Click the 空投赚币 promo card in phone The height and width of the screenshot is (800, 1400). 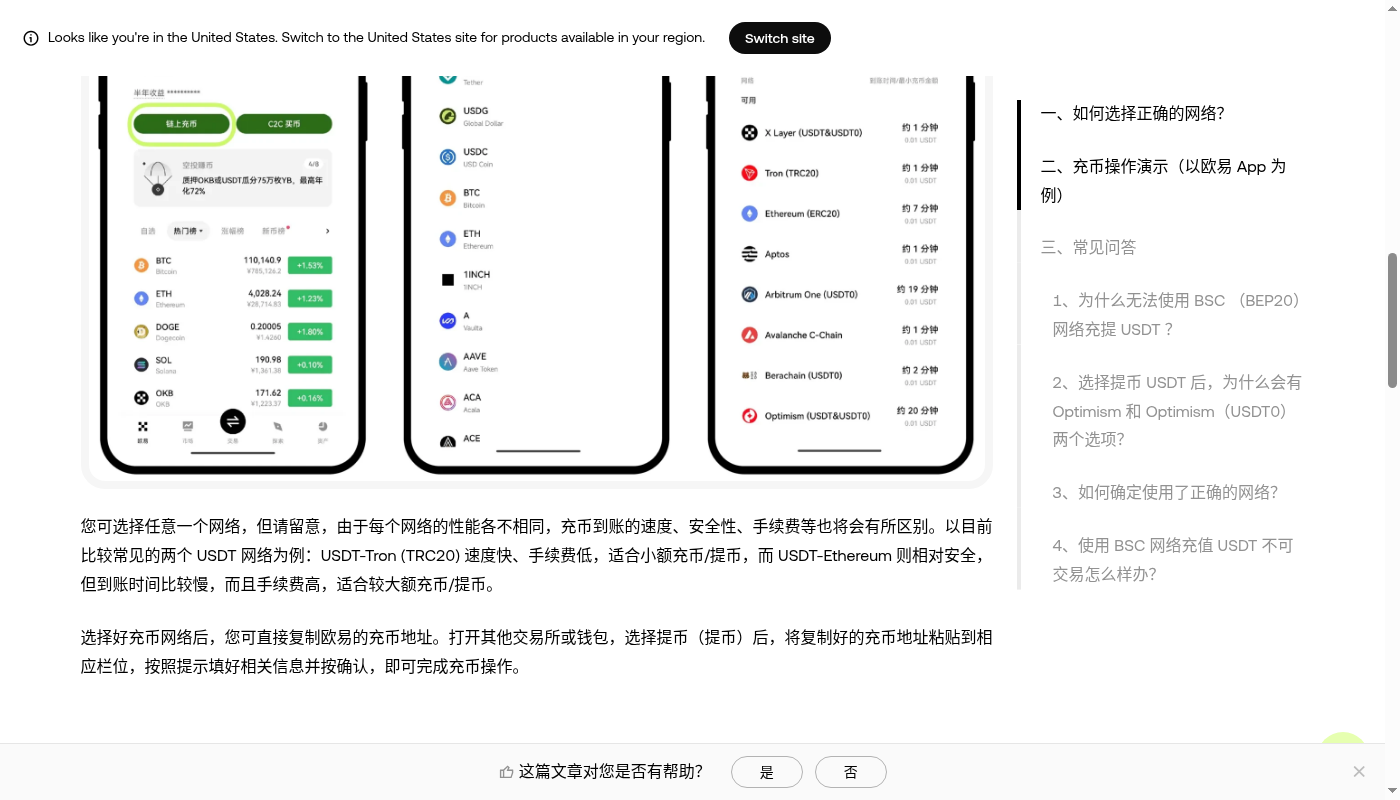pos(232,178)
